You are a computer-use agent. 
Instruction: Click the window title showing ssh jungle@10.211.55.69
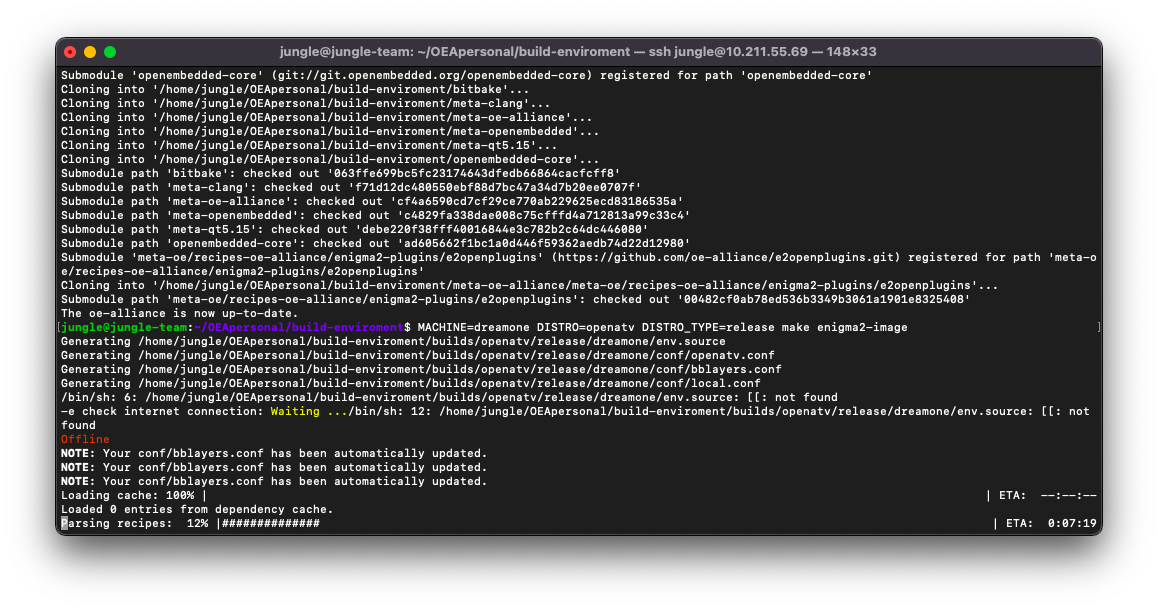[x=579, y=52]
